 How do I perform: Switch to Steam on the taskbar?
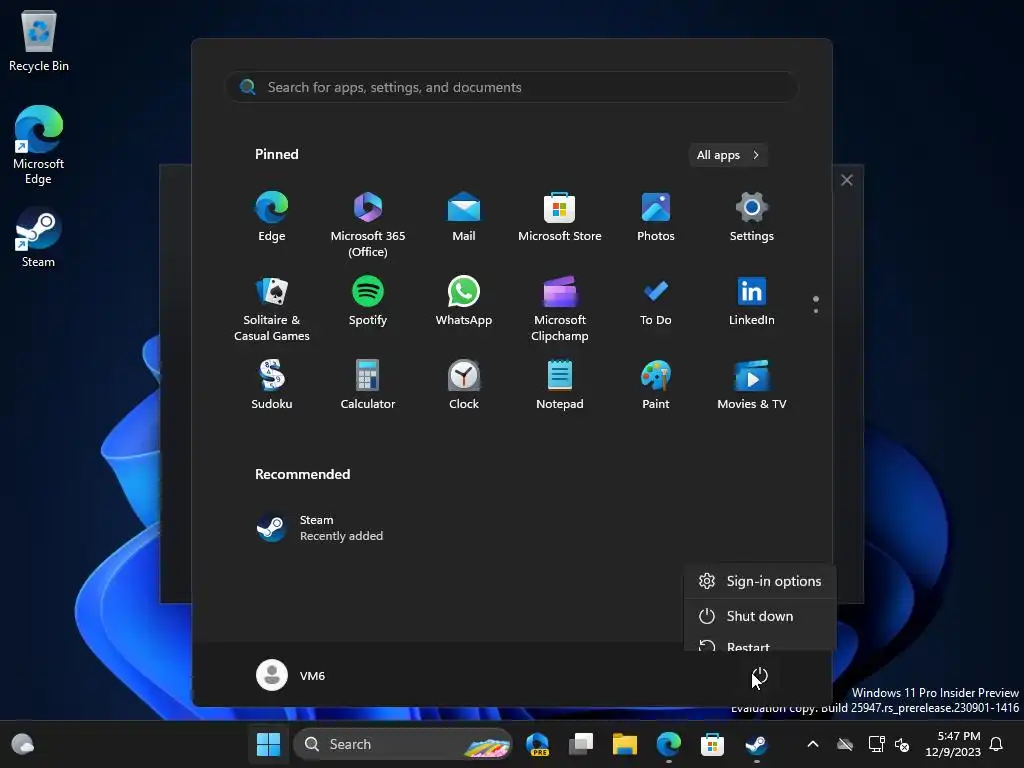756,744
